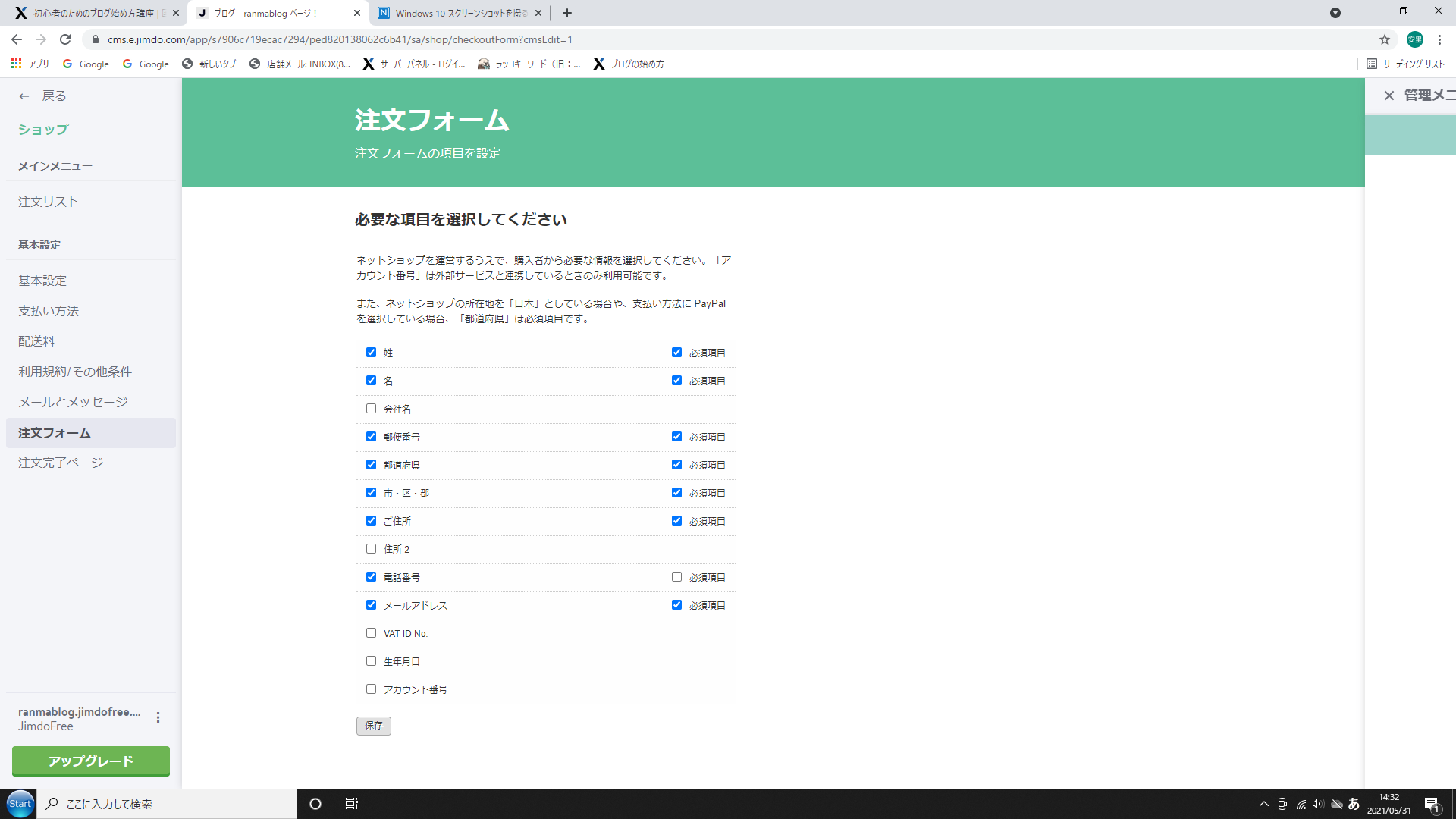The width and height of the screenshot is (1456, 819).
Task: Bookmark this page with star icon
Action: point(1384,39)
